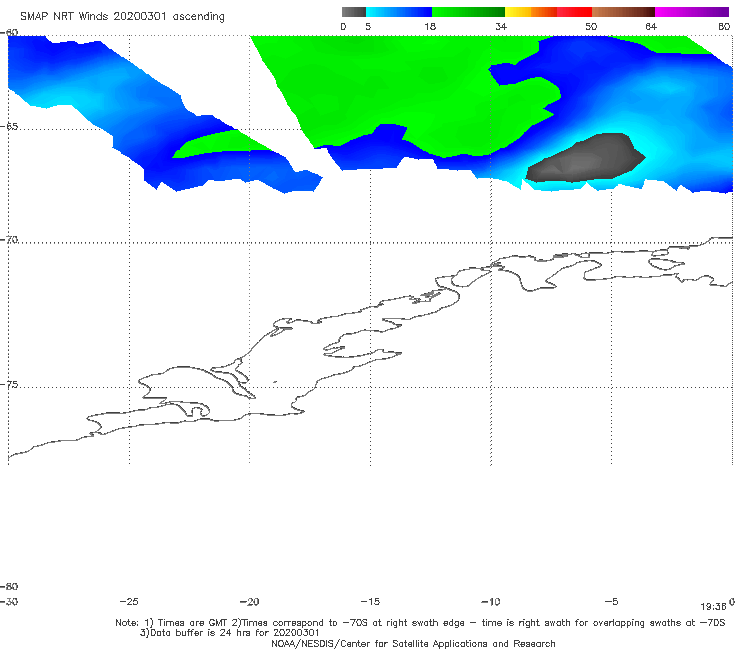Viewport: 740px width, 650px height.
Task: Click the dark gray low-wind patch on the map
Action: coord(585,158)
